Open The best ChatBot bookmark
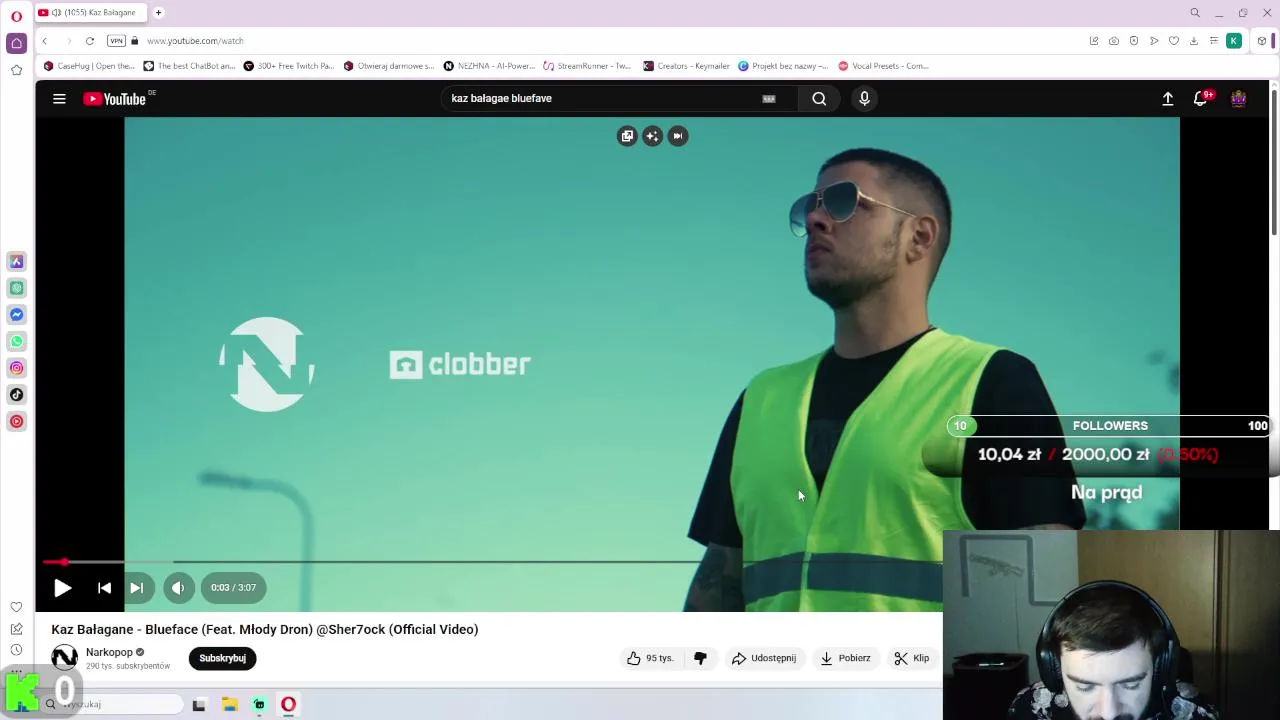Screen dimensions: 1280x720 [x=189, y=66]
